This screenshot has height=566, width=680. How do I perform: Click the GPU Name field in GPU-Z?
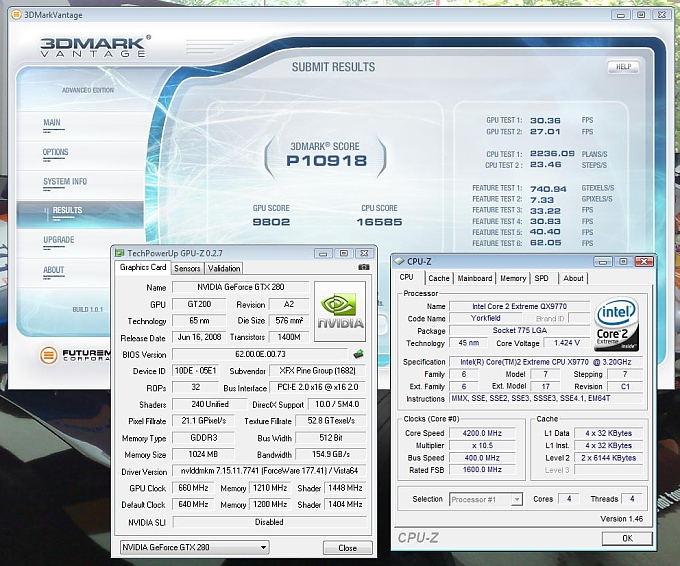click(x=240, y=287)
